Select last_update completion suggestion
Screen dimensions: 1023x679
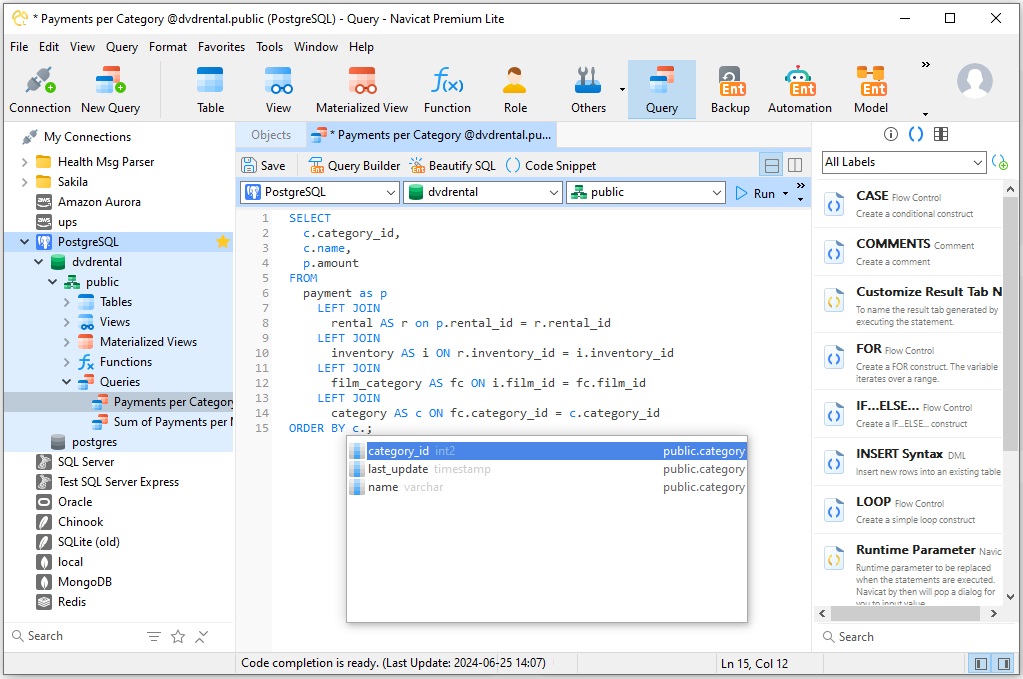point(547,470)
